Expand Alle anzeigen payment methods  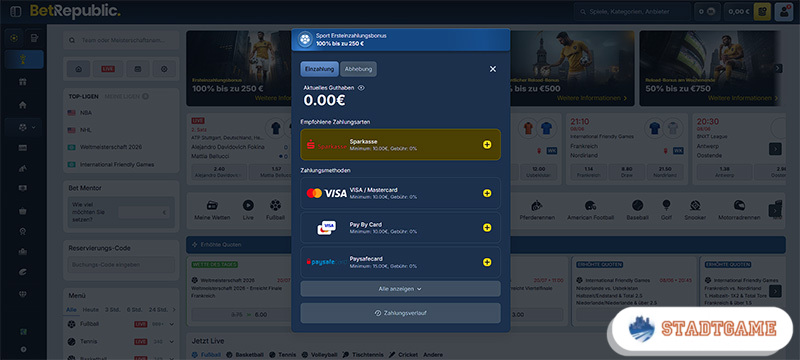pos(400,289)
